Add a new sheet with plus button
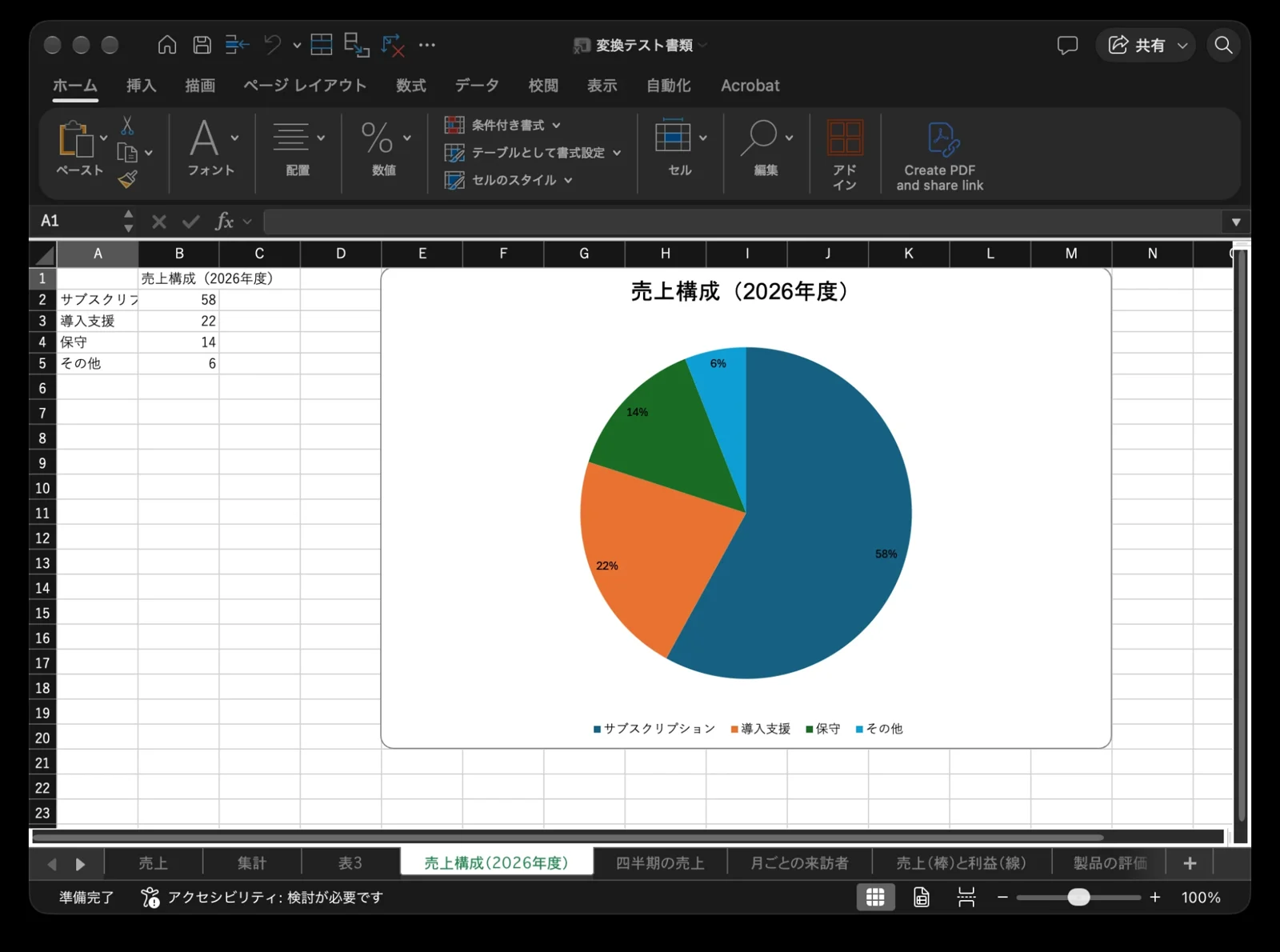Screen dimensions: 1280x952 point(1190,863)
